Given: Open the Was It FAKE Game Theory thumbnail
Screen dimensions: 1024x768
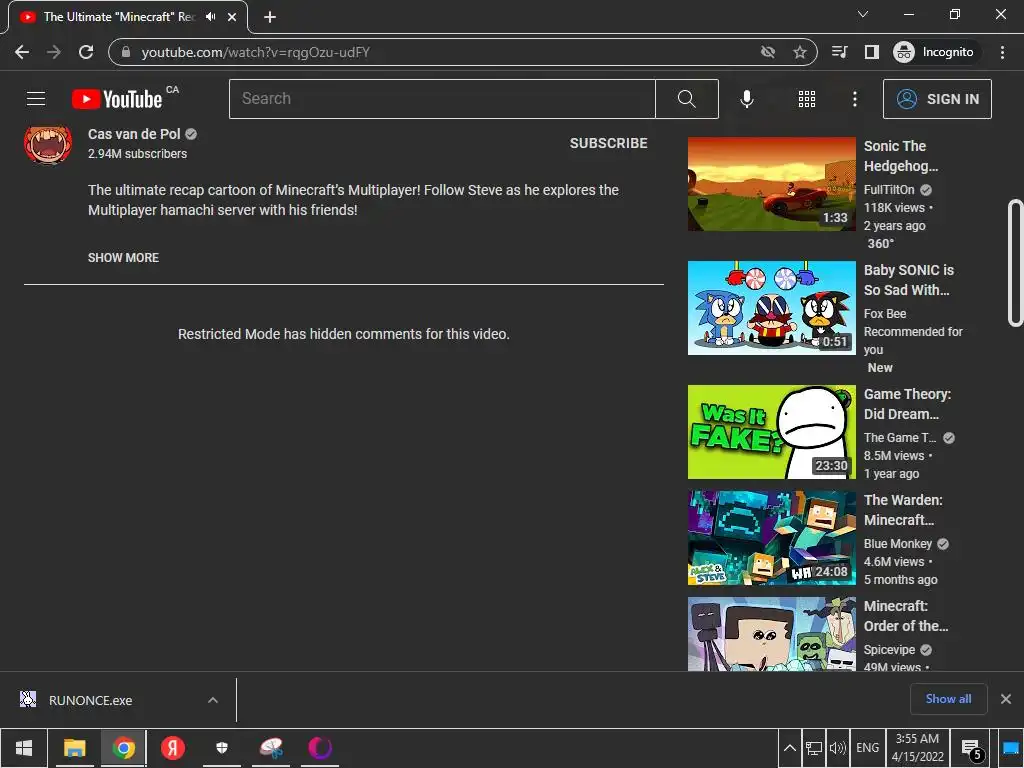Looking at the screenshot, I should (771, 432).
